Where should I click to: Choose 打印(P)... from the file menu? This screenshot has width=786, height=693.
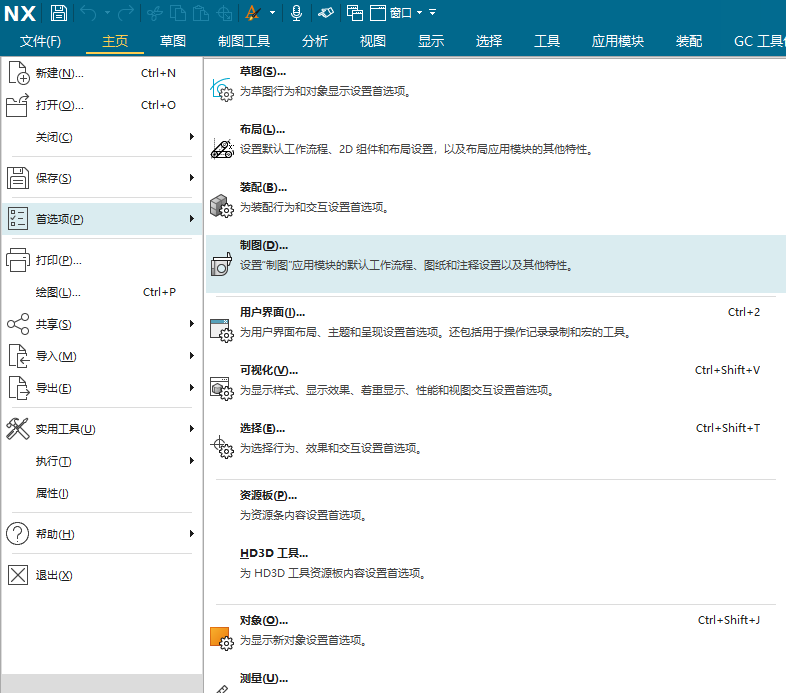tap(102, 260)
